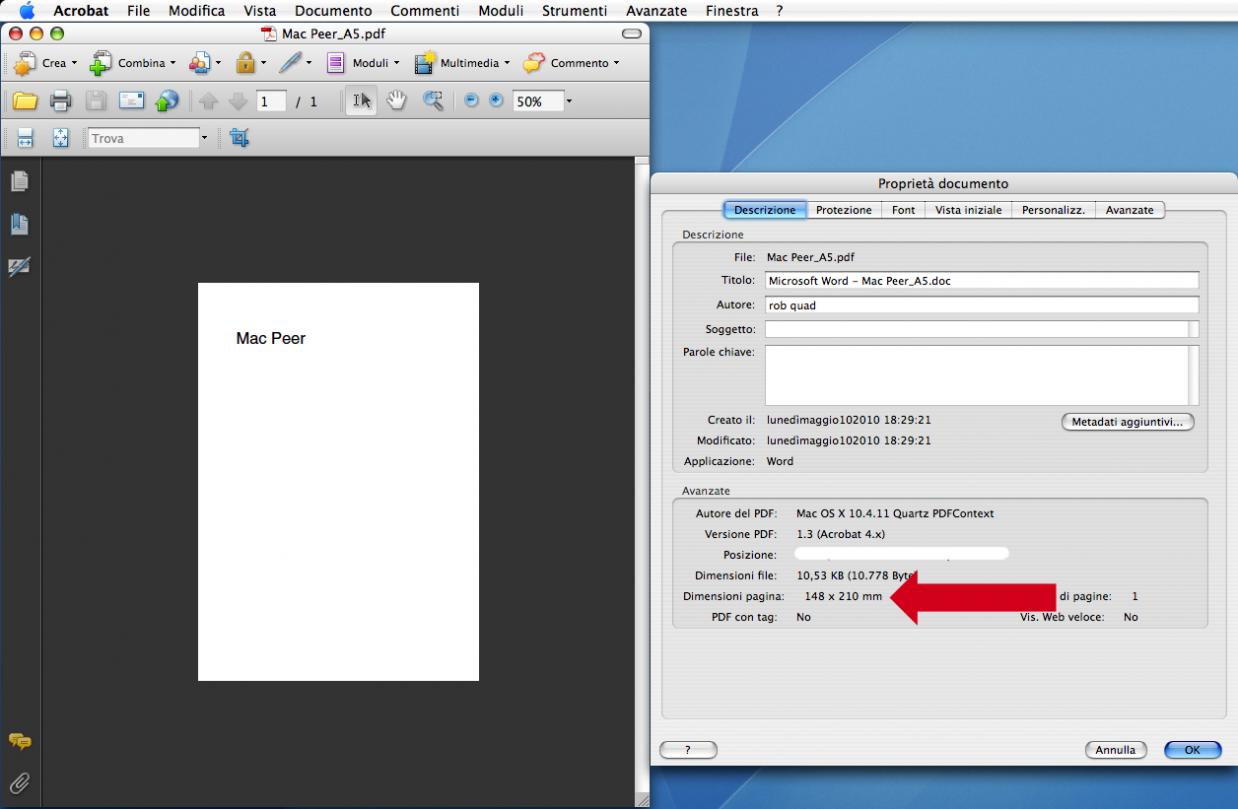Screen dimensions: 1238x809
Task: Click the email envelope icon
Action: [x=132, y=101]
